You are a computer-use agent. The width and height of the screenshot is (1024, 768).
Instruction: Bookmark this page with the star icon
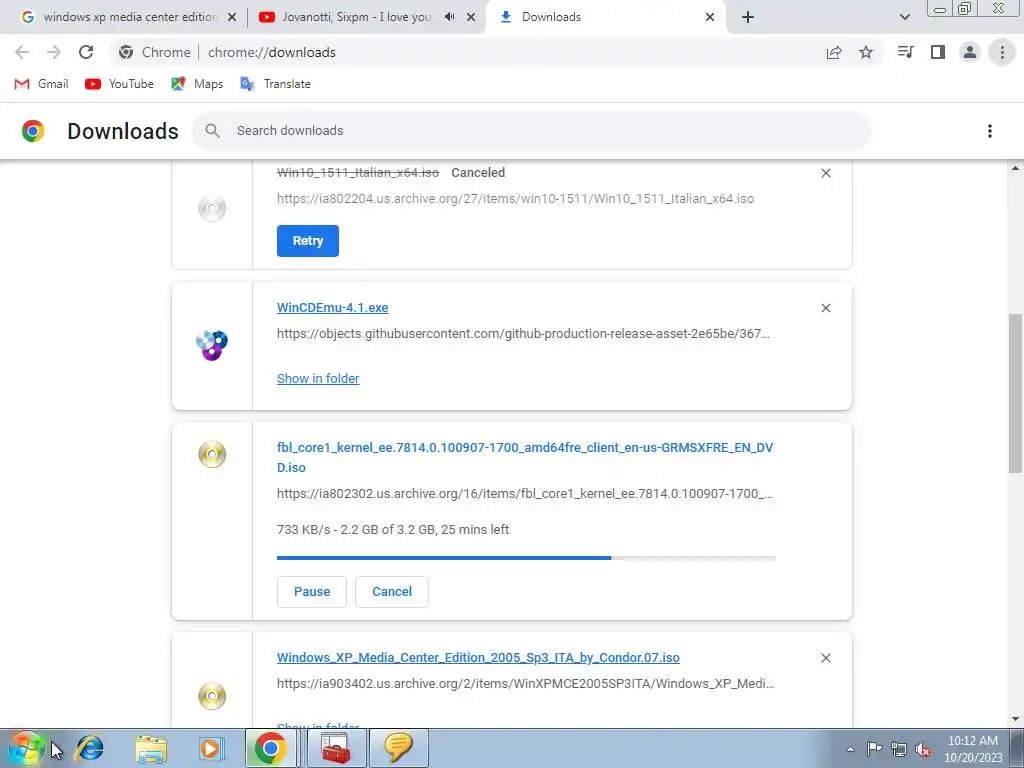click(x=866, y=52)
